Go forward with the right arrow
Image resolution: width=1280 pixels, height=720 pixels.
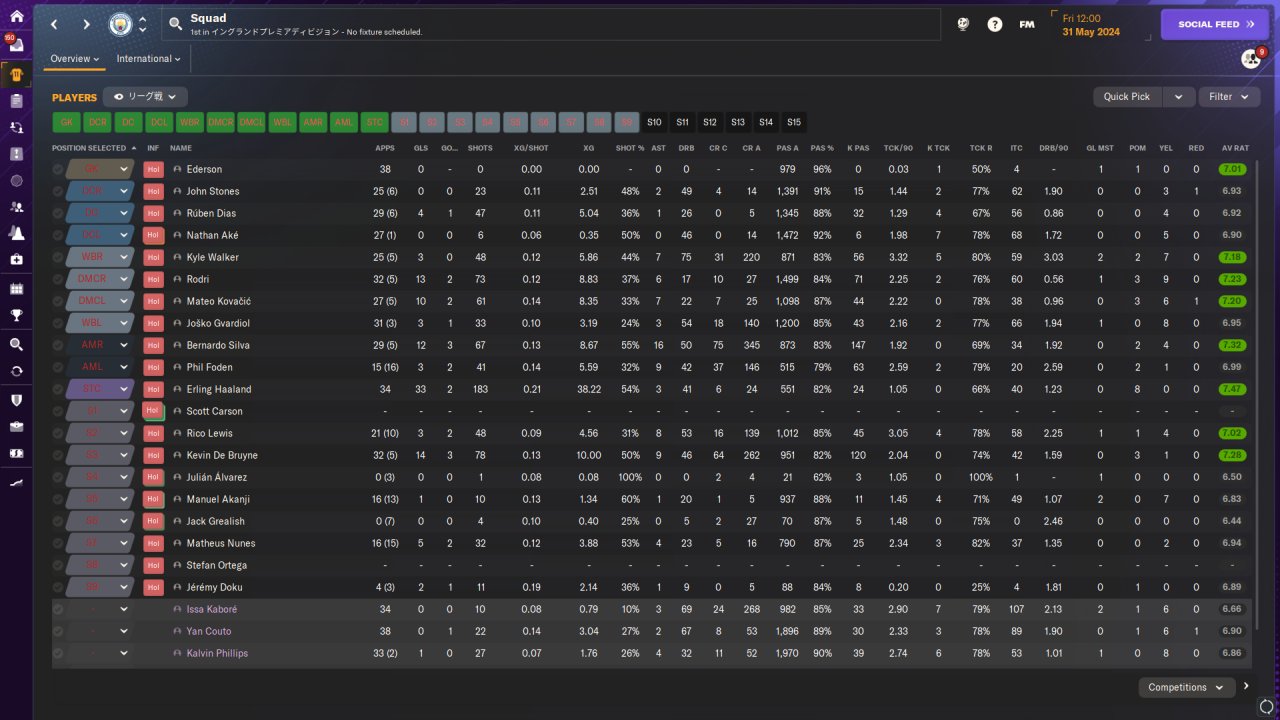(86, 24)
